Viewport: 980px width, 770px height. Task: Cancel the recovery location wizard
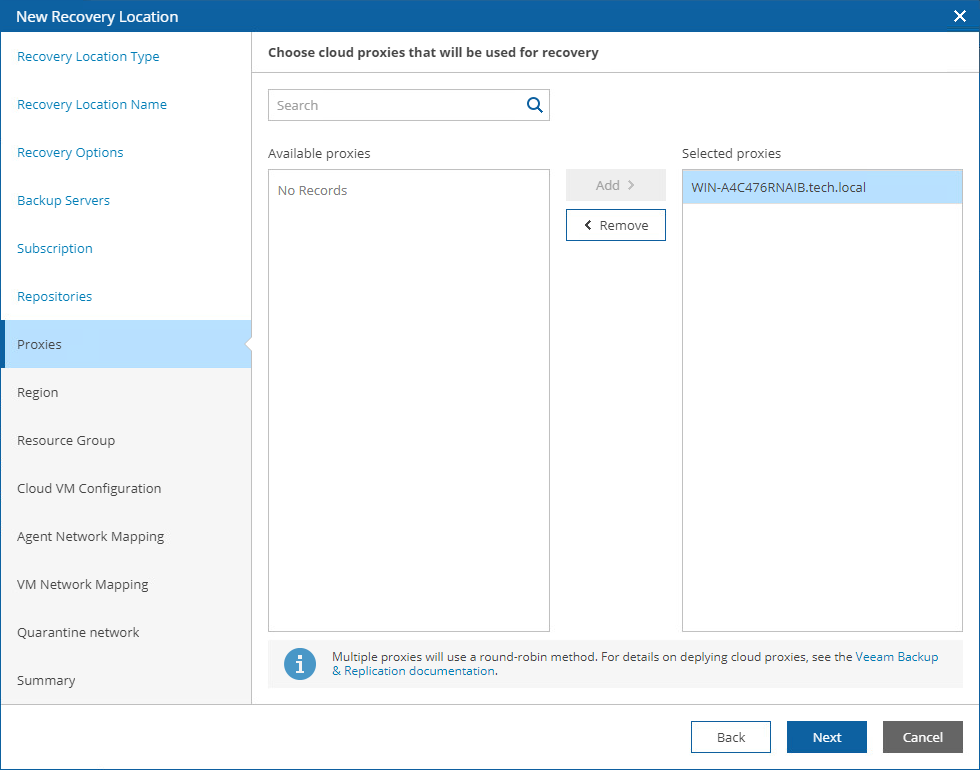pos(922,737)
